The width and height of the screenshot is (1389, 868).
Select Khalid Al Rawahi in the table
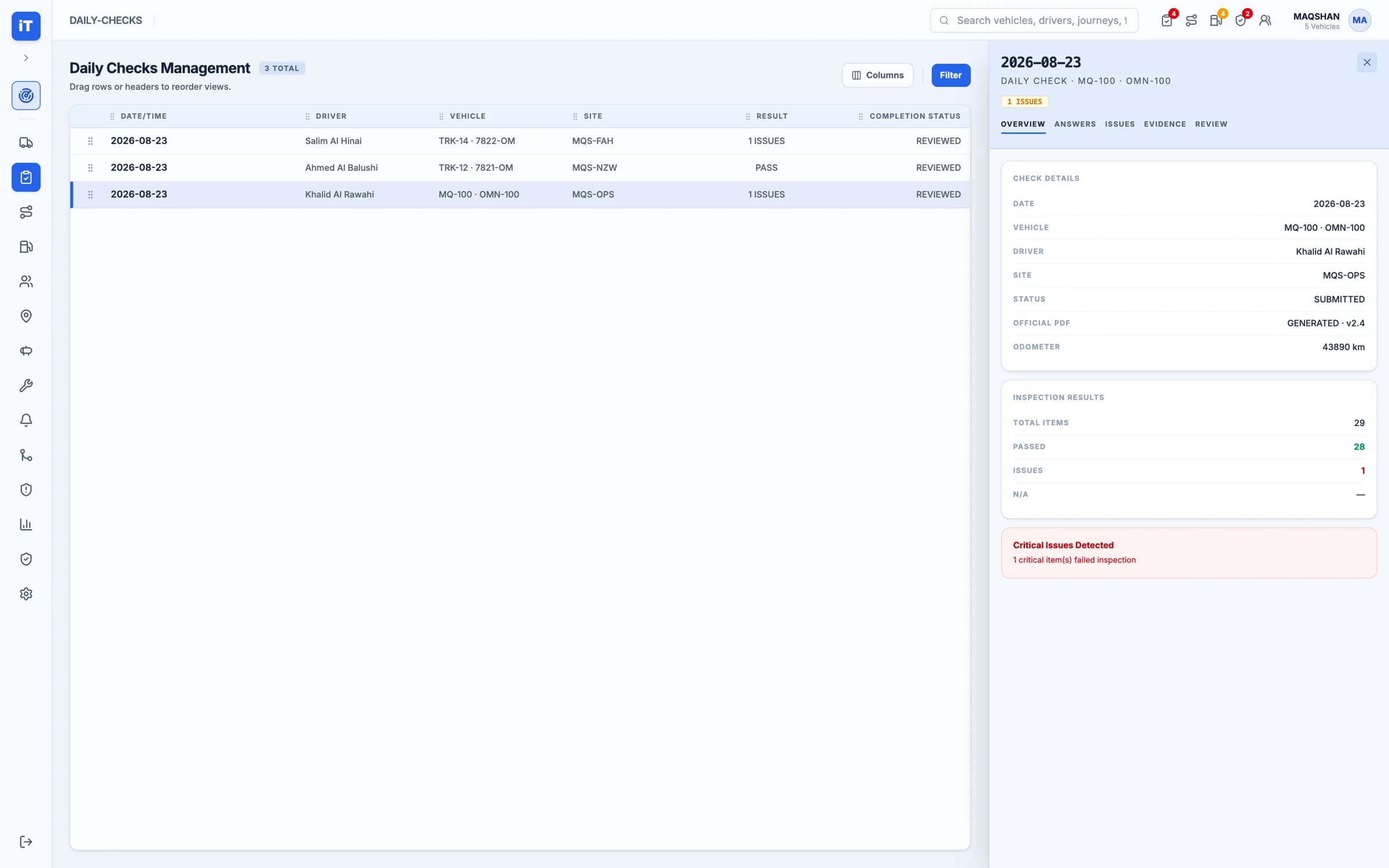(340, 194)
